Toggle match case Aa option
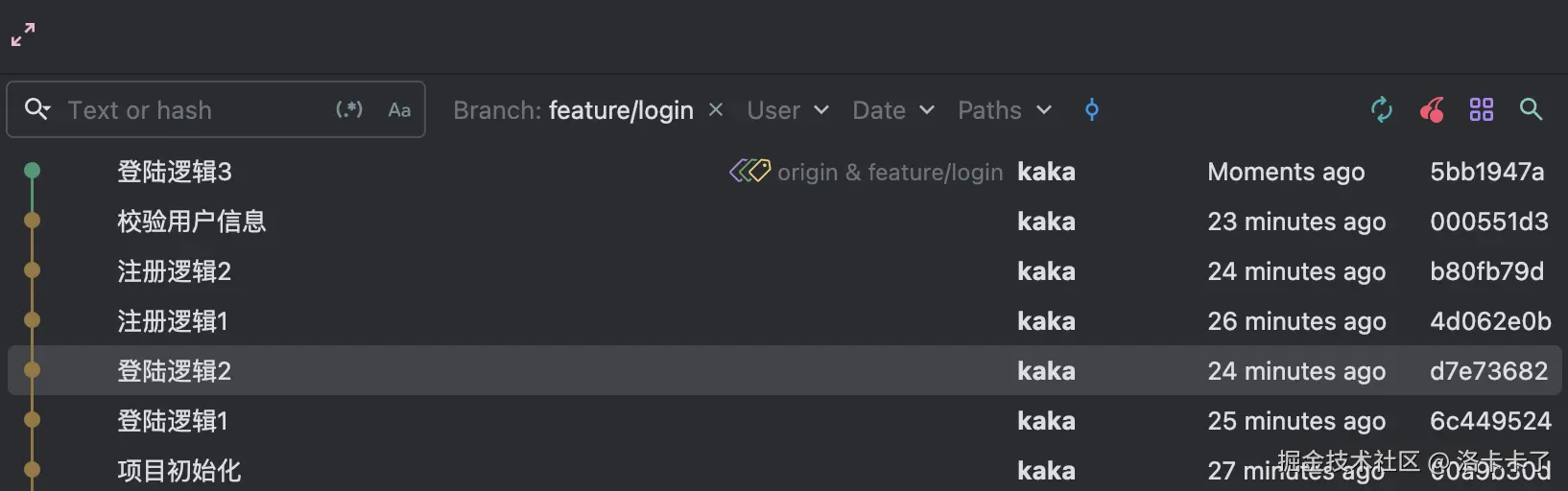 [399, 110]
